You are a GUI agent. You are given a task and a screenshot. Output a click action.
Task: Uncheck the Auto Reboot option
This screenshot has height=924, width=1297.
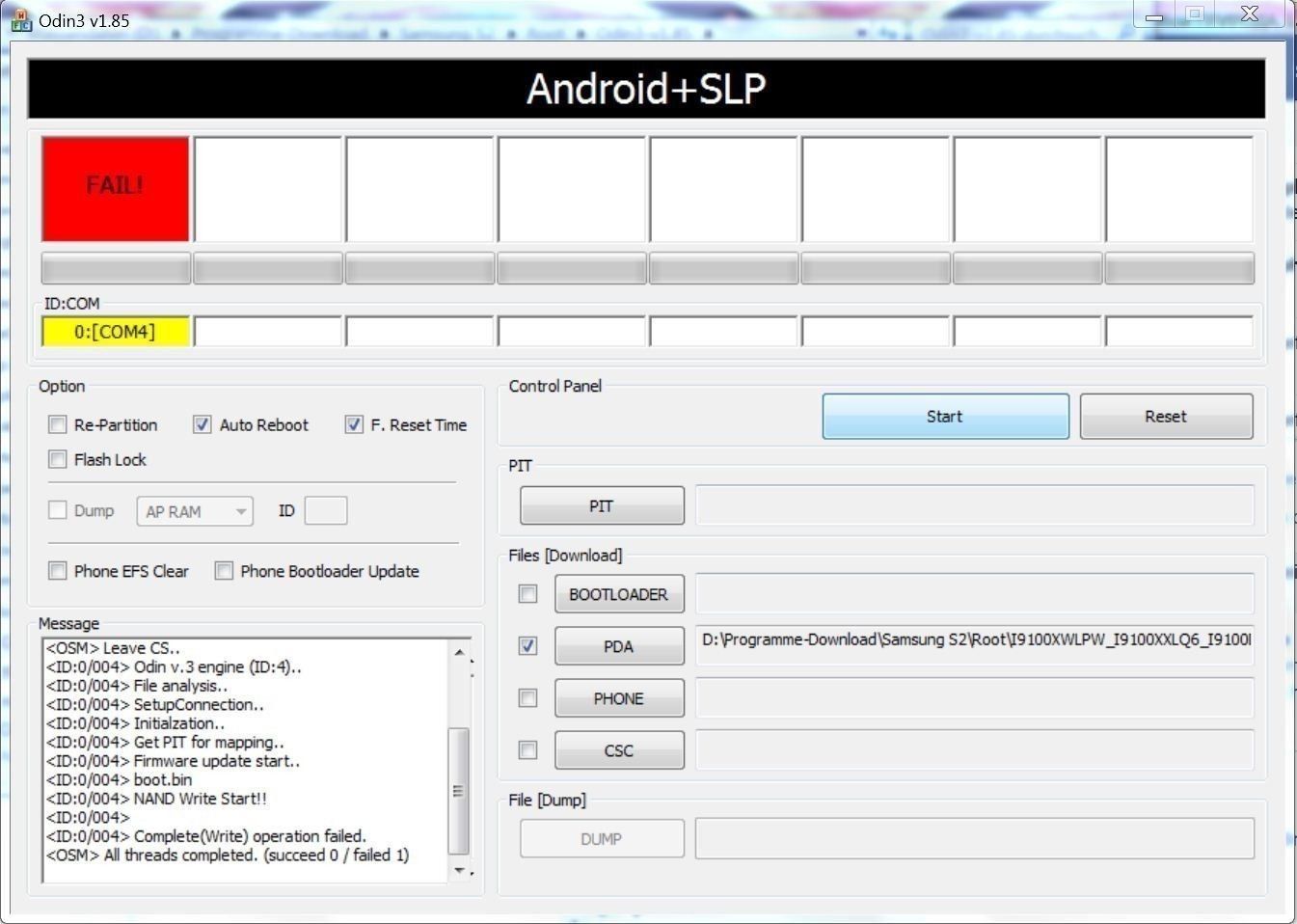point(203,425)
